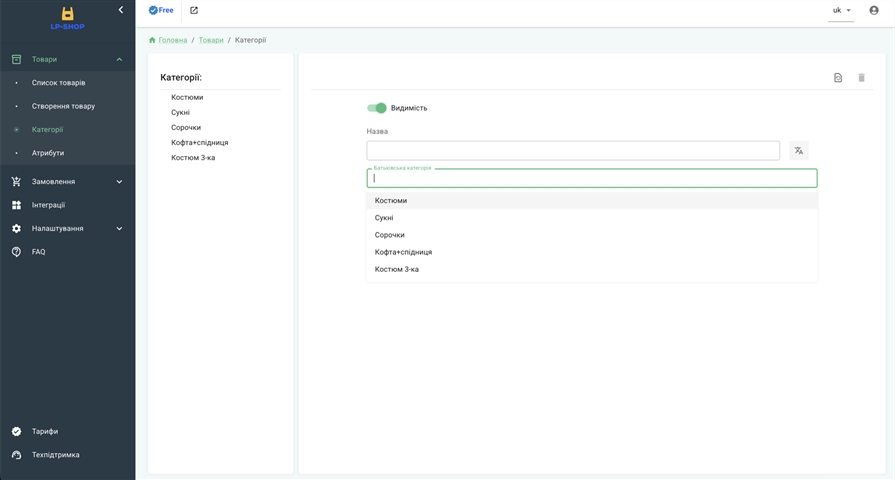Open Список товарів in sidebar
895x480 pixels.
pos(58,83)
